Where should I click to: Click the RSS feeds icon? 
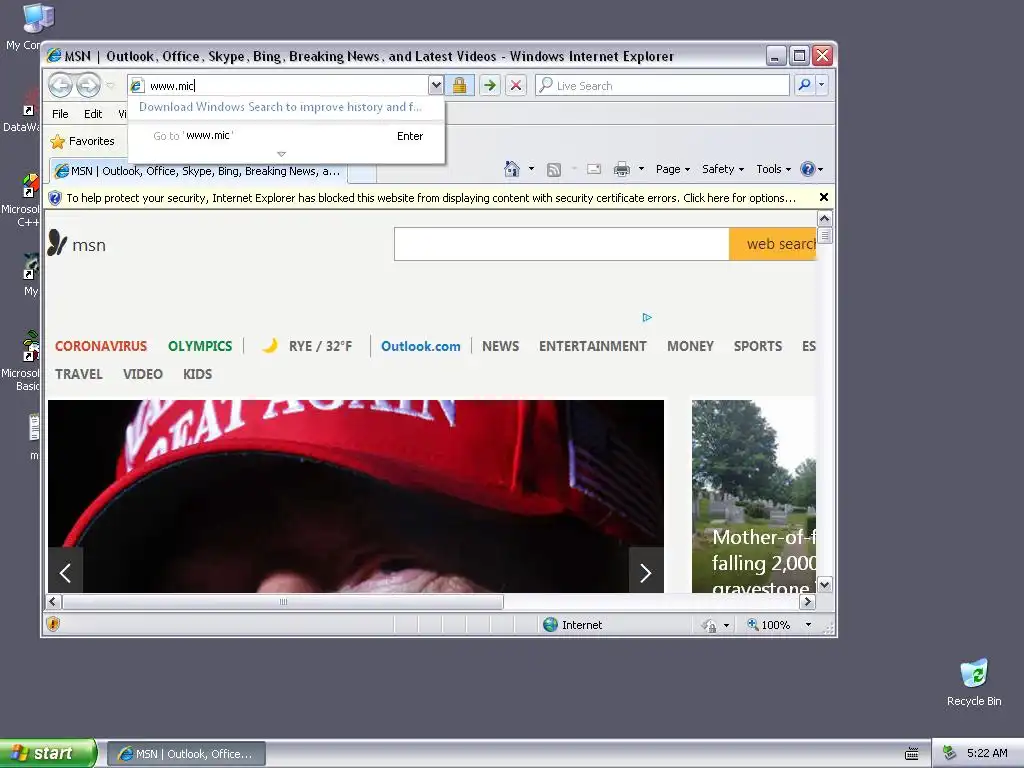[554, 170]
